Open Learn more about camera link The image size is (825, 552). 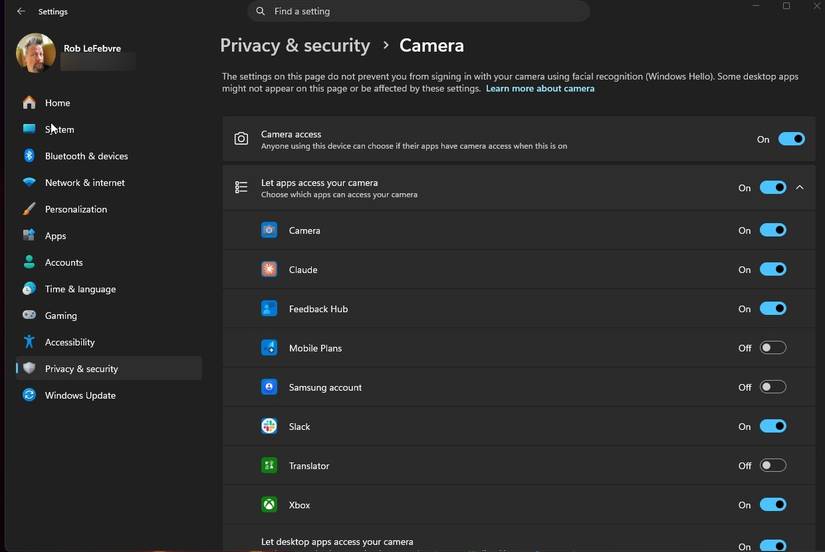click(540, 88)
